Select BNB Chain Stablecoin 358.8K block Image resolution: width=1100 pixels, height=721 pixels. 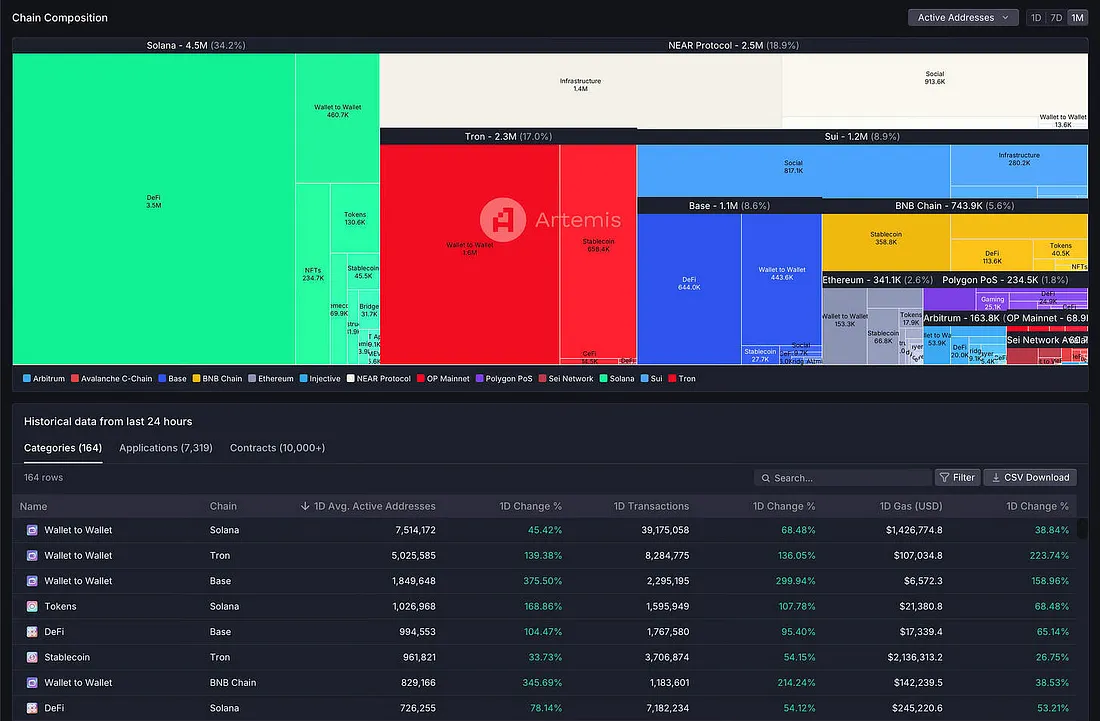(886, 243)
